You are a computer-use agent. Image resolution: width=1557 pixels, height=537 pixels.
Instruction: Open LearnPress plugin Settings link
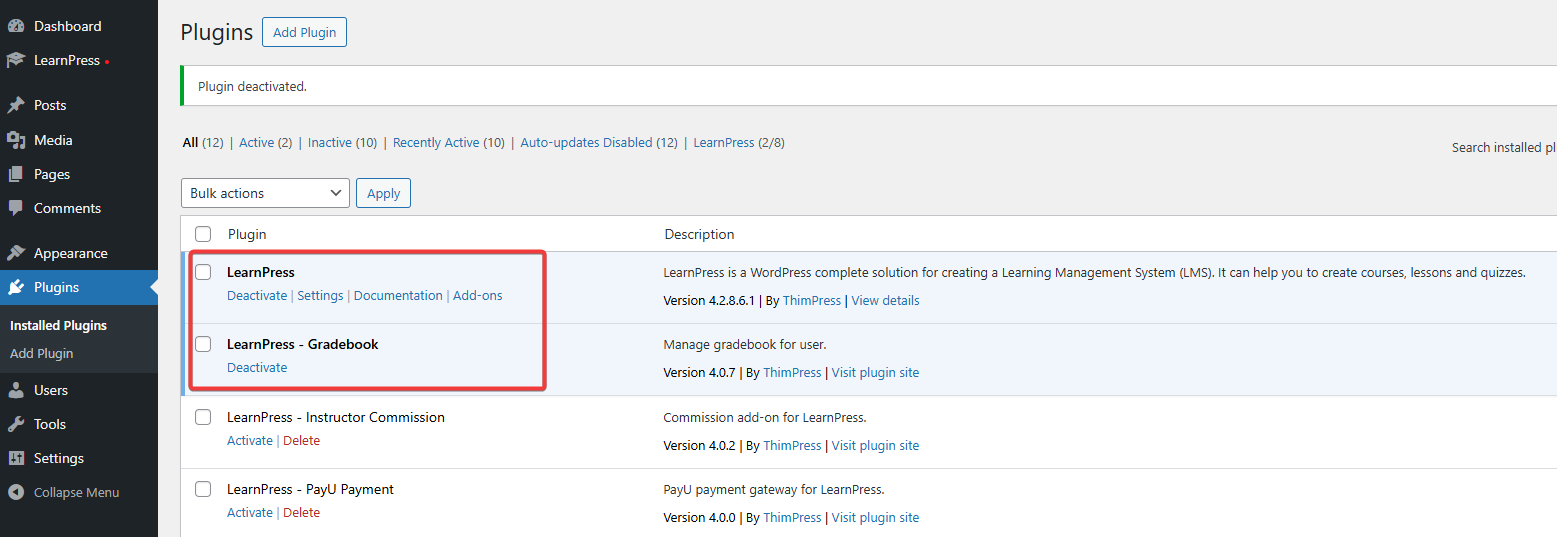(x=320, y=296)
